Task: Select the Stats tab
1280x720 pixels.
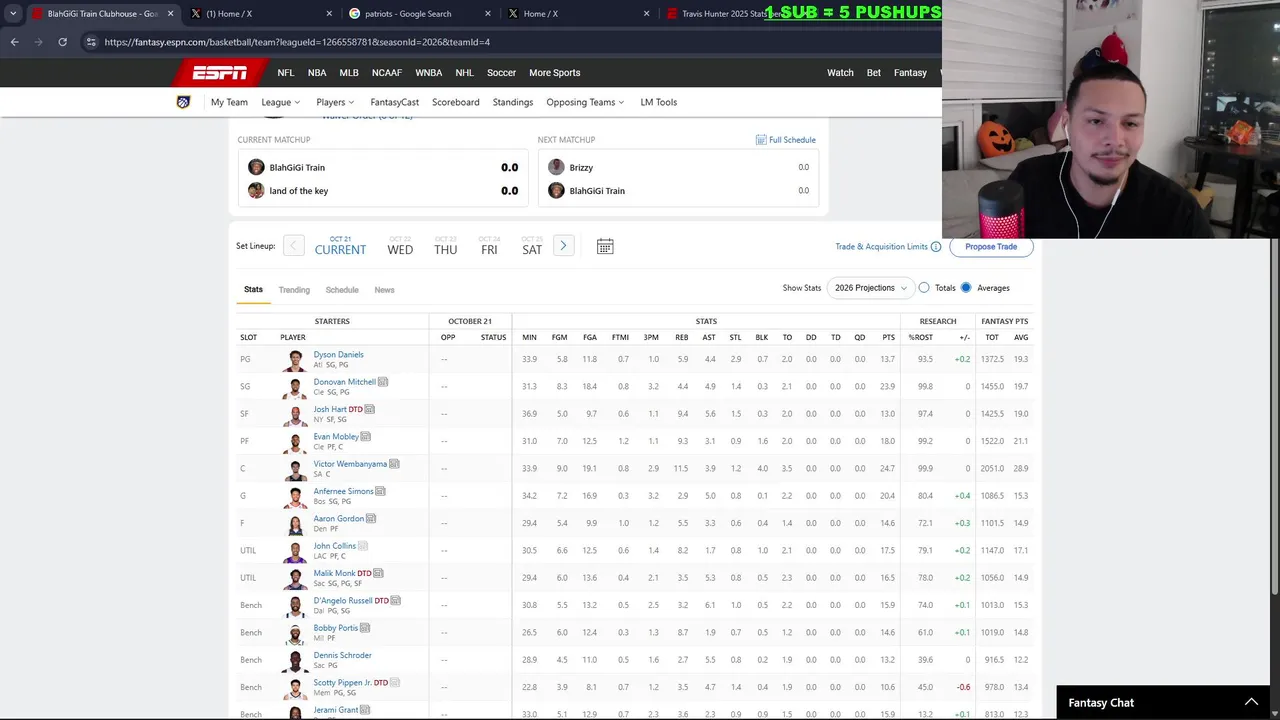Action: click(x=253, y=290)
